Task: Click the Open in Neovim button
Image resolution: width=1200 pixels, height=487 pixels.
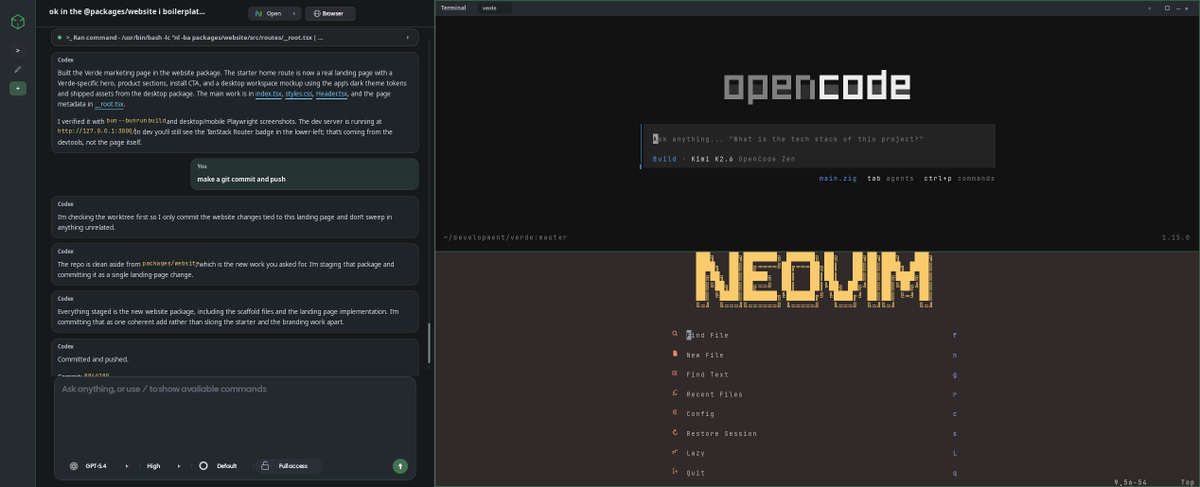Action: click(x=268, y=14)
